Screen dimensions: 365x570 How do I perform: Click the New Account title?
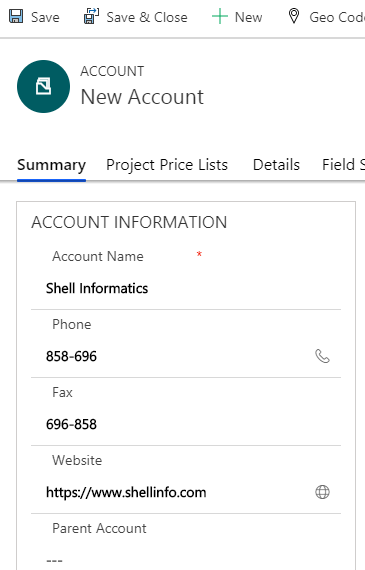(142, 97)
